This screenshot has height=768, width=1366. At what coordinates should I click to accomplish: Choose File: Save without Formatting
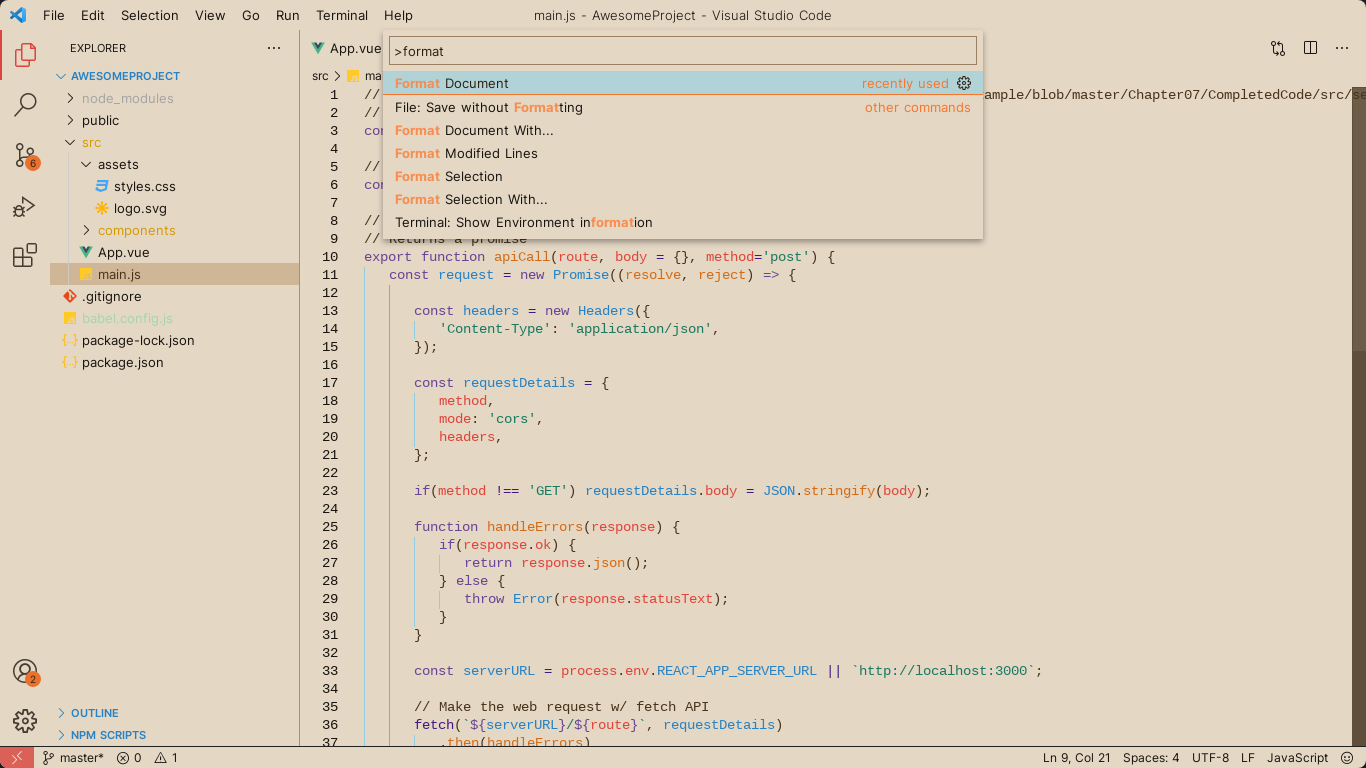pos(683,107)
